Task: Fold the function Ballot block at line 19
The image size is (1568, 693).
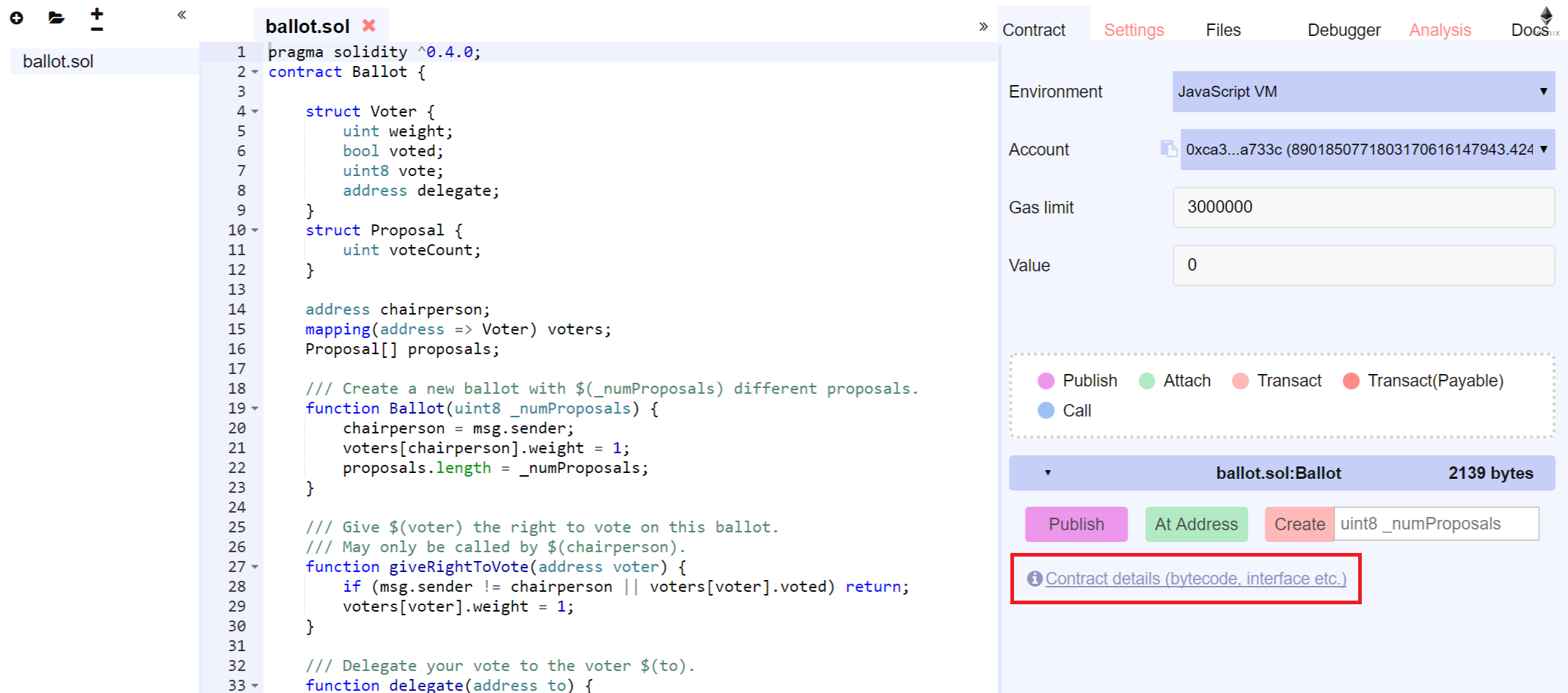Action: (x=255, y=408)
